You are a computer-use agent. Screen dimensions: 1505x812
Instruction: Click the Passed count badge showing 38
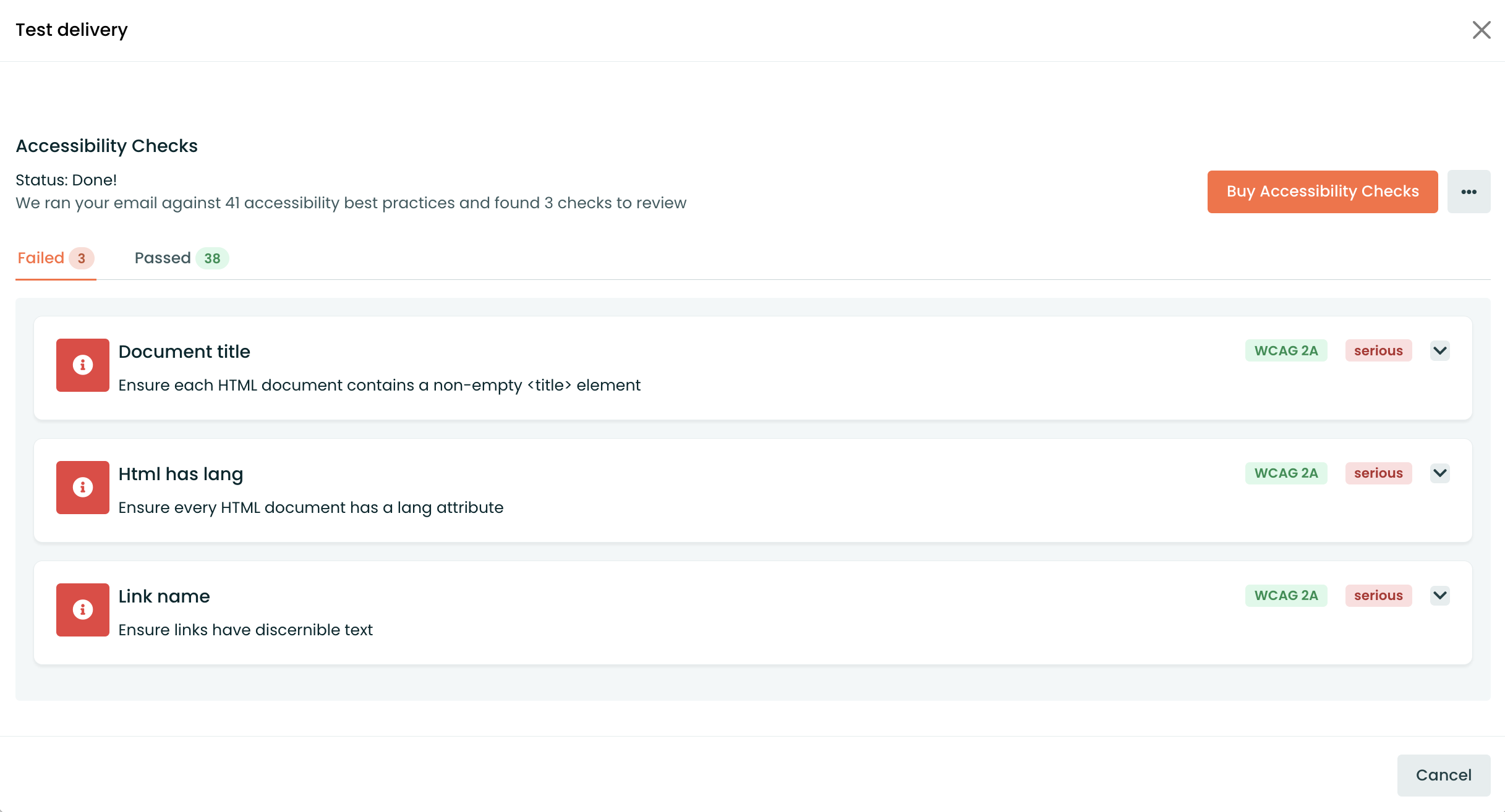[x=212, y=258]
